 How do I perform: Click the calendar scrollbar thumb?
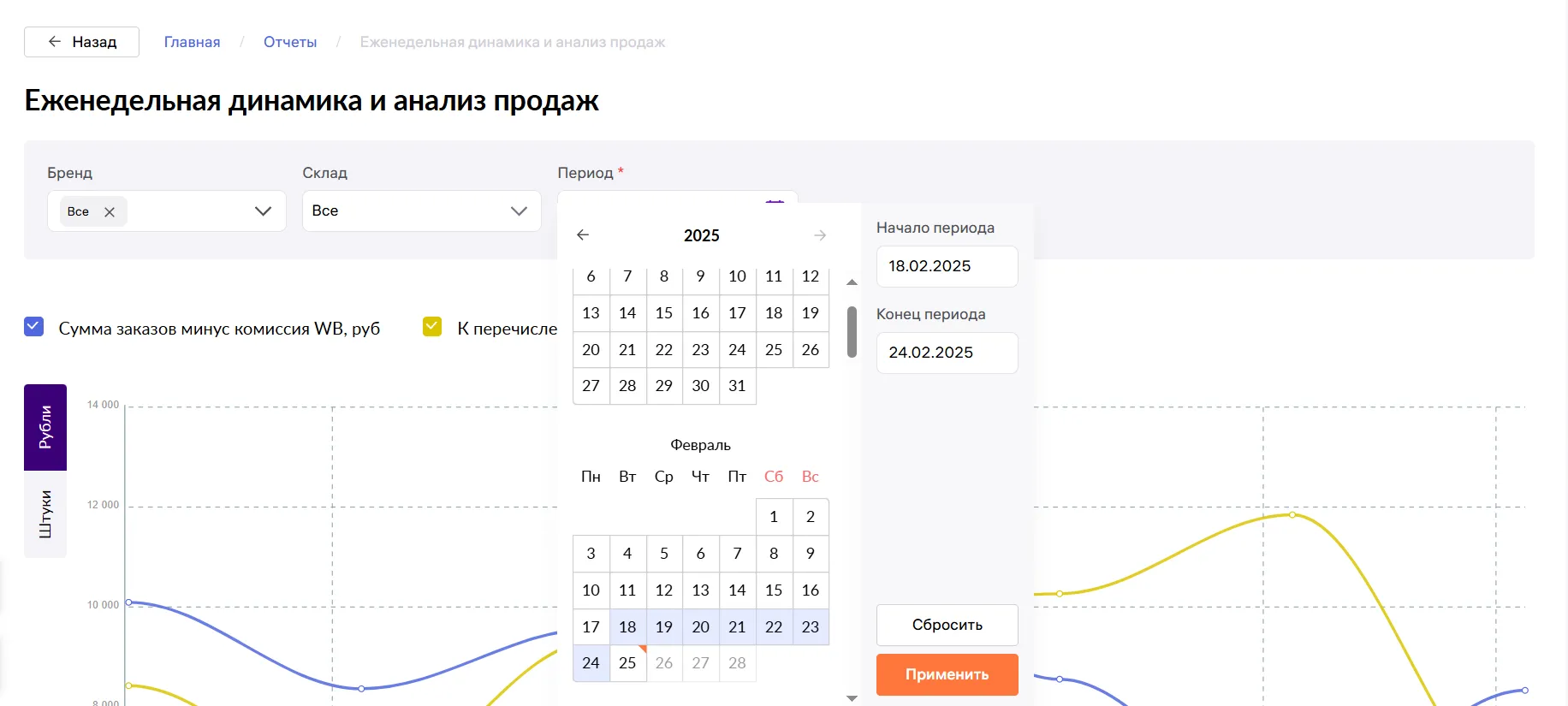pyautogui.click(x=852, y=332)
